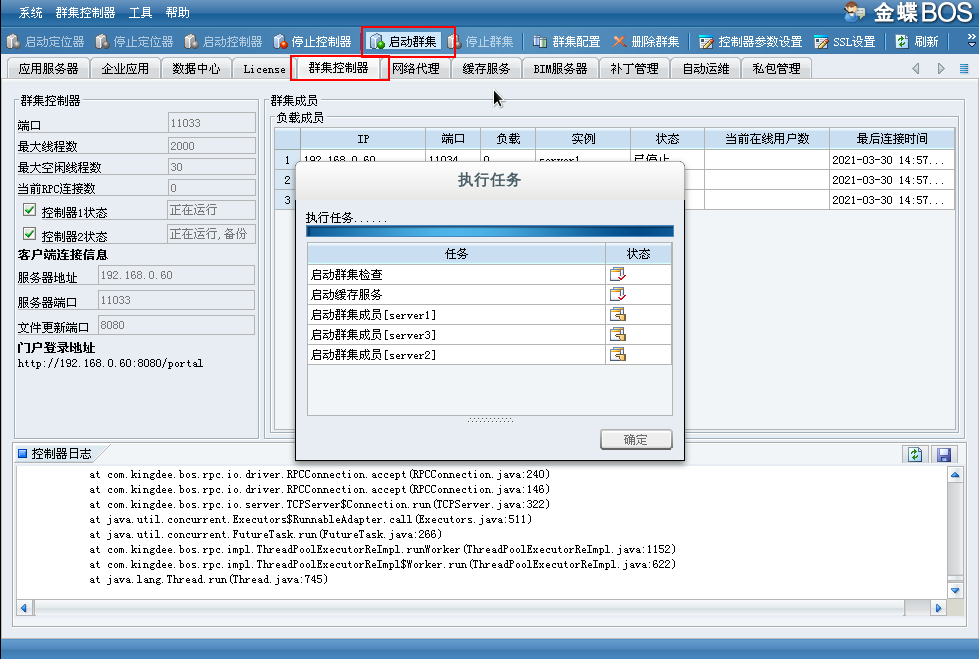Viewport: 979px width, 659px height.
Task: Click 停止控制器 in the toolbar
Action: (x=313, y=41)
